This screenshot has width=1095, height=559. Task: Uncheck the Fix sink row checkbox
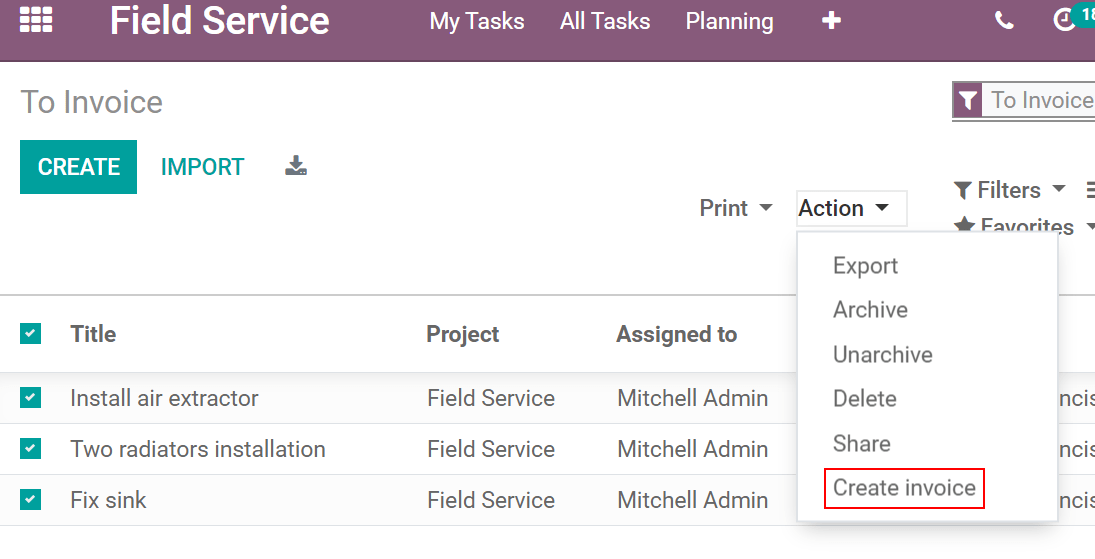(x=31, y=499)
